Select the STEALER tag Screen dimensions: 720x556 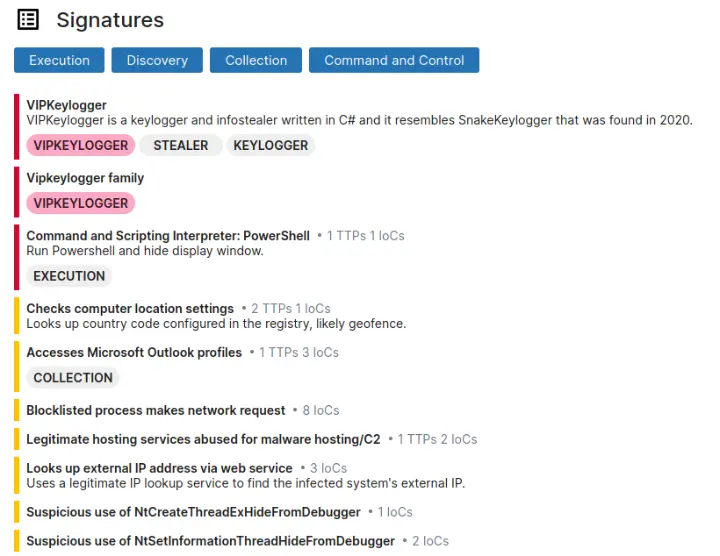pos(181,145)
